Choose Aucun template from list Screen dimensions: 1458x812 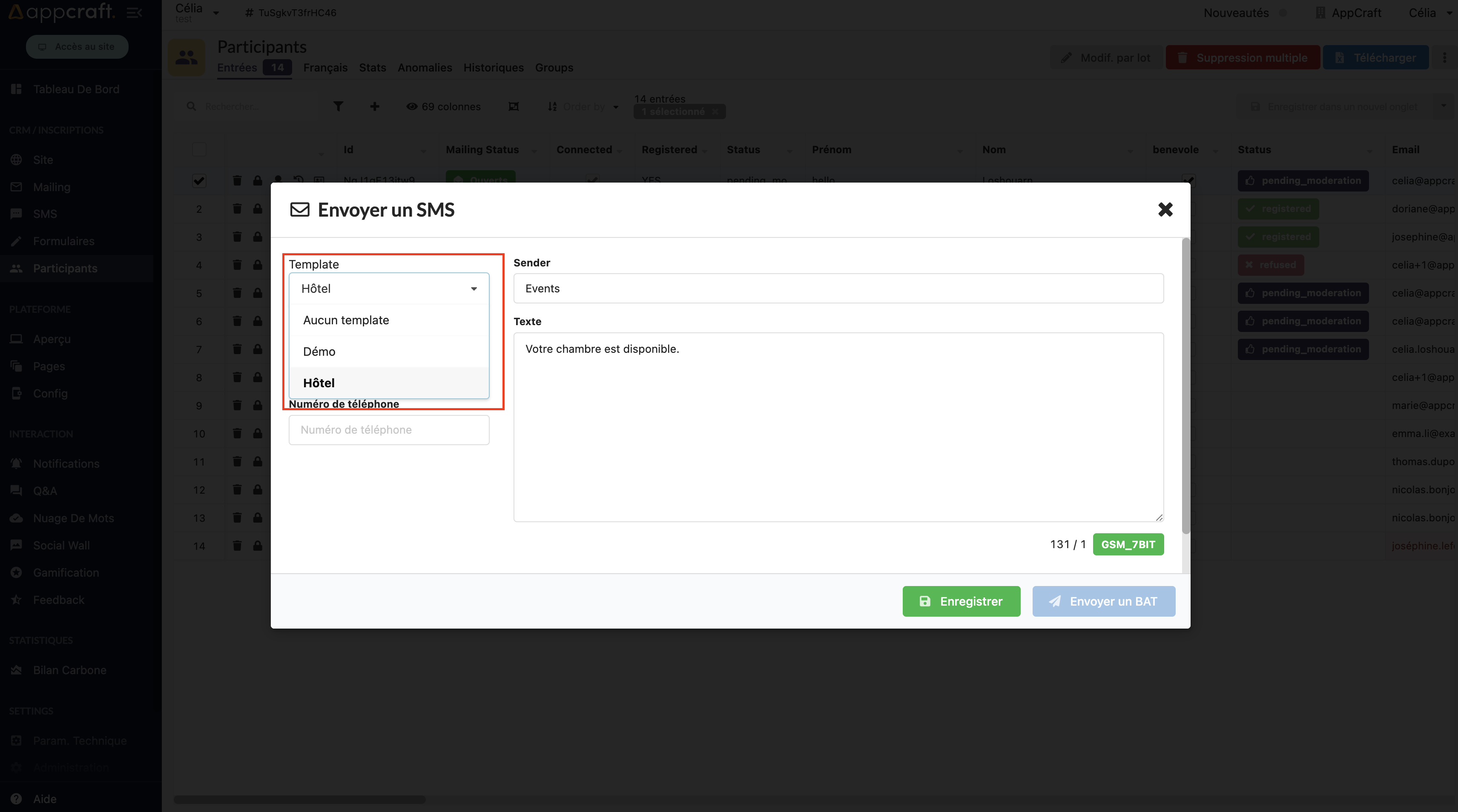click(346, 320)
